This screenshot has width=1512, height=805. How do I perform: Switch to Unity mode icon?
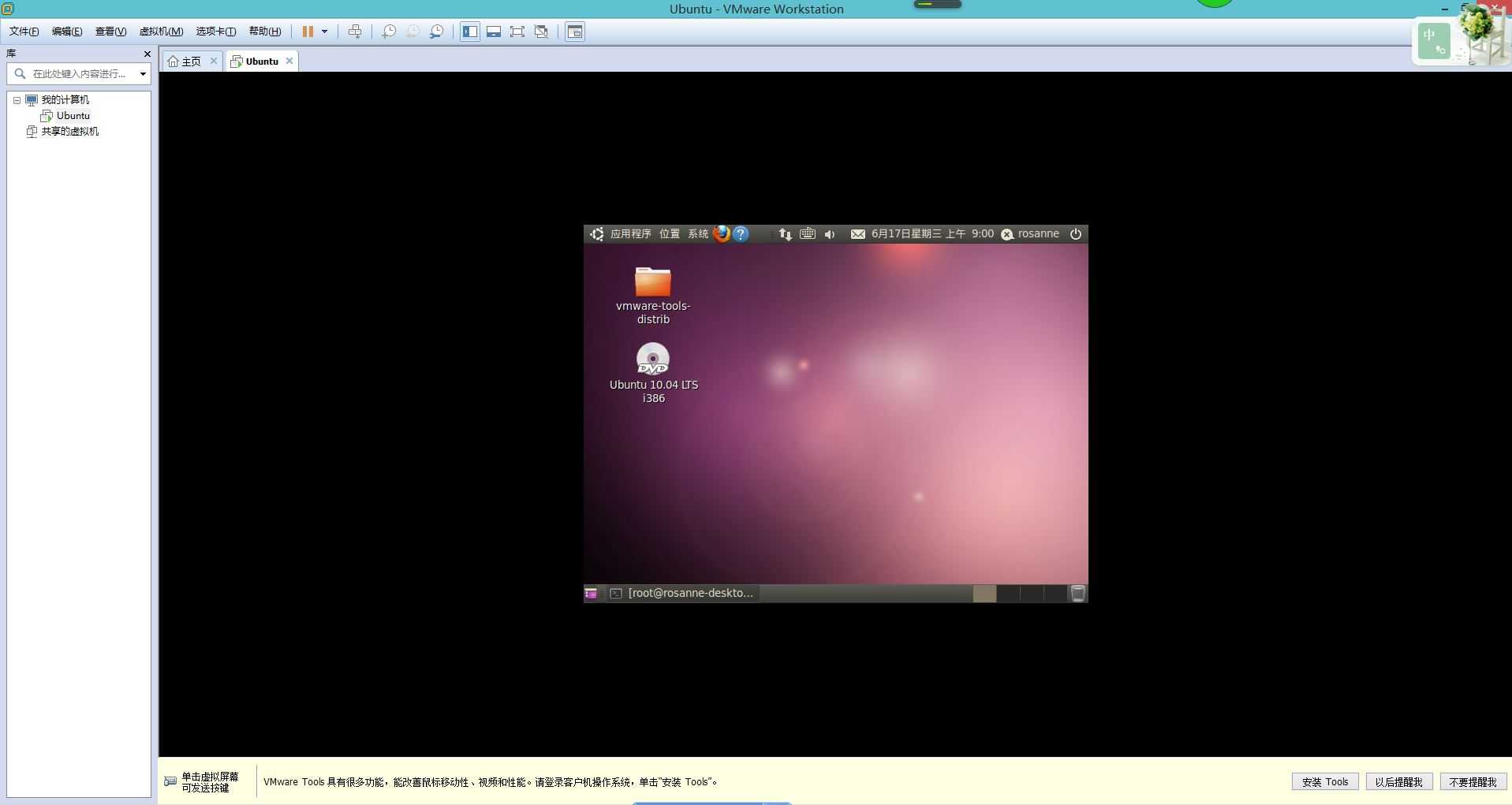[x=541, y=32]
